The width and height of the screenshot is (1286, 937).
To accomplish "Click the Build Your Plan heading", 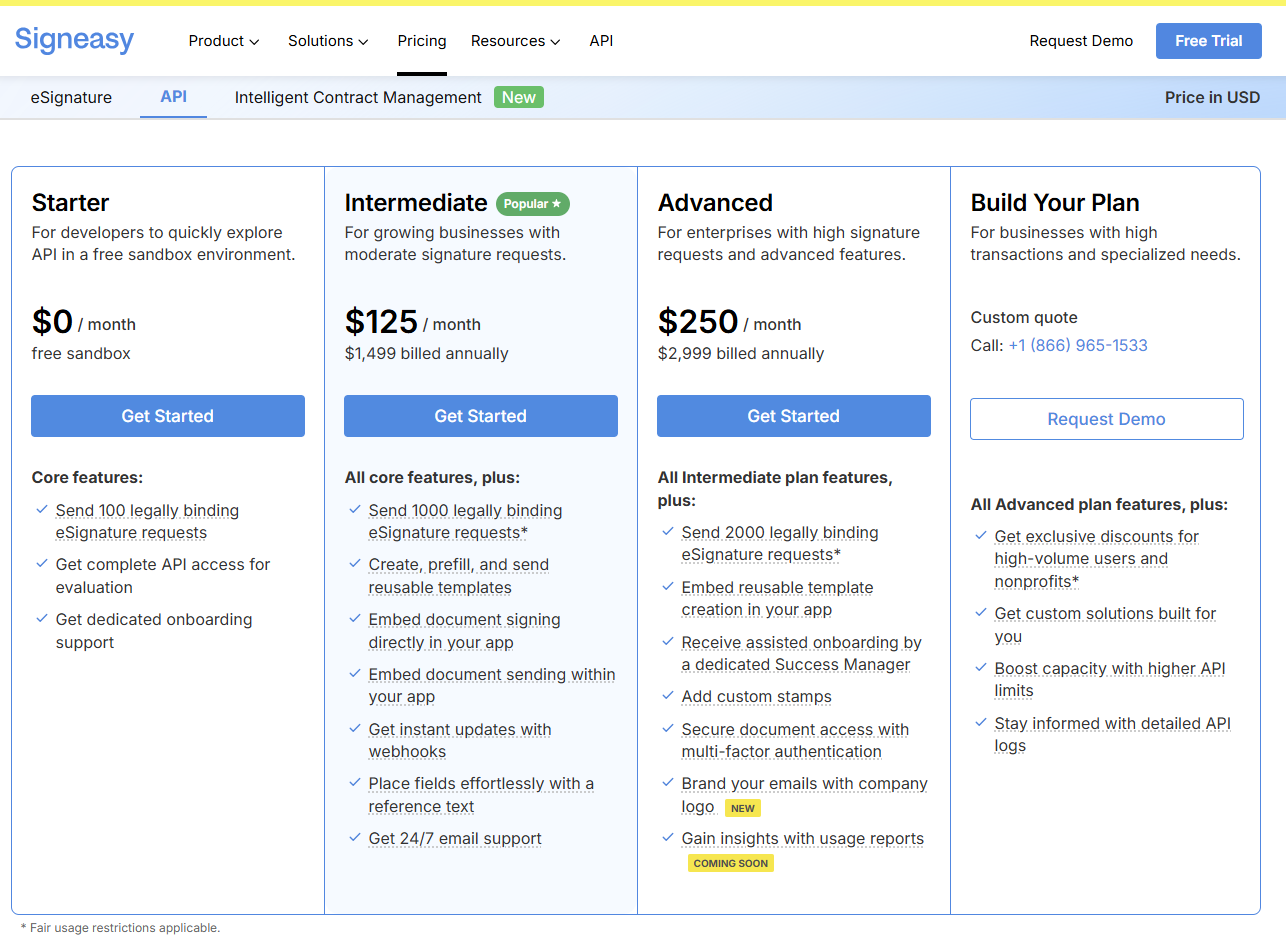I will [x=1055, y=203].
